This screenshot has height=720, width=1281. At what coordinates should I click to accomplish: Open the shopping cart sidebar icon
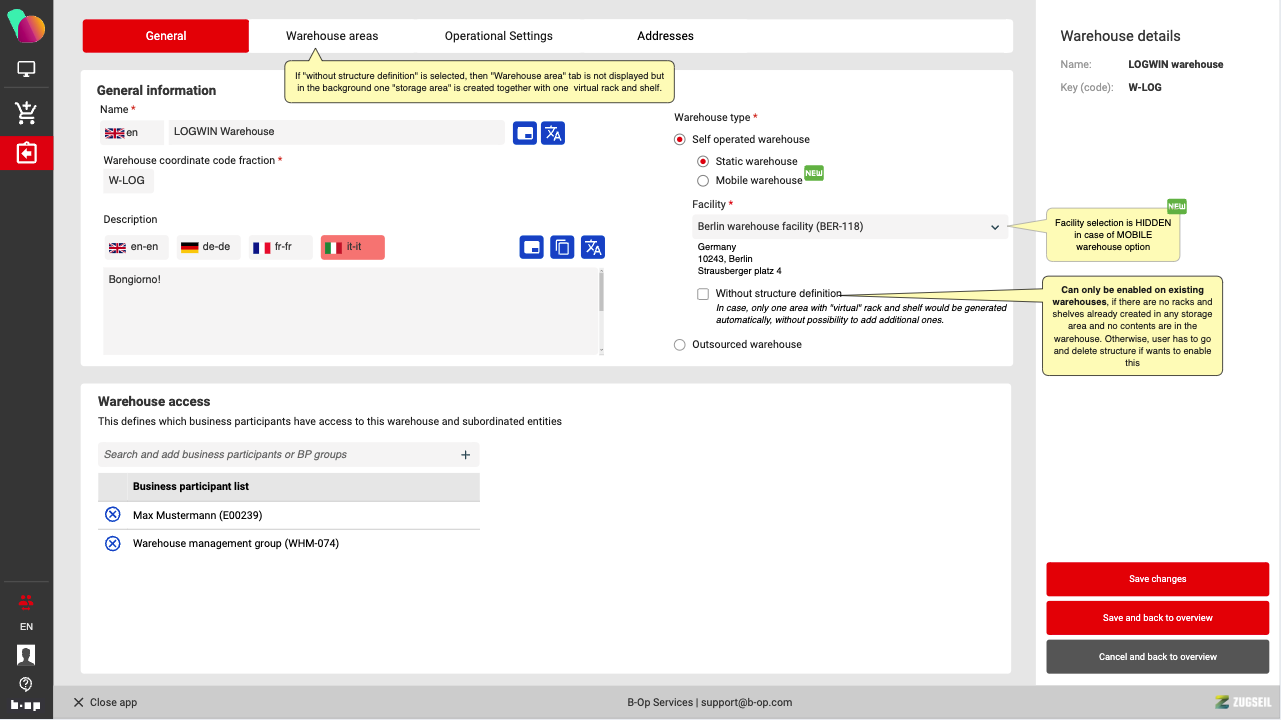(26, 113)
